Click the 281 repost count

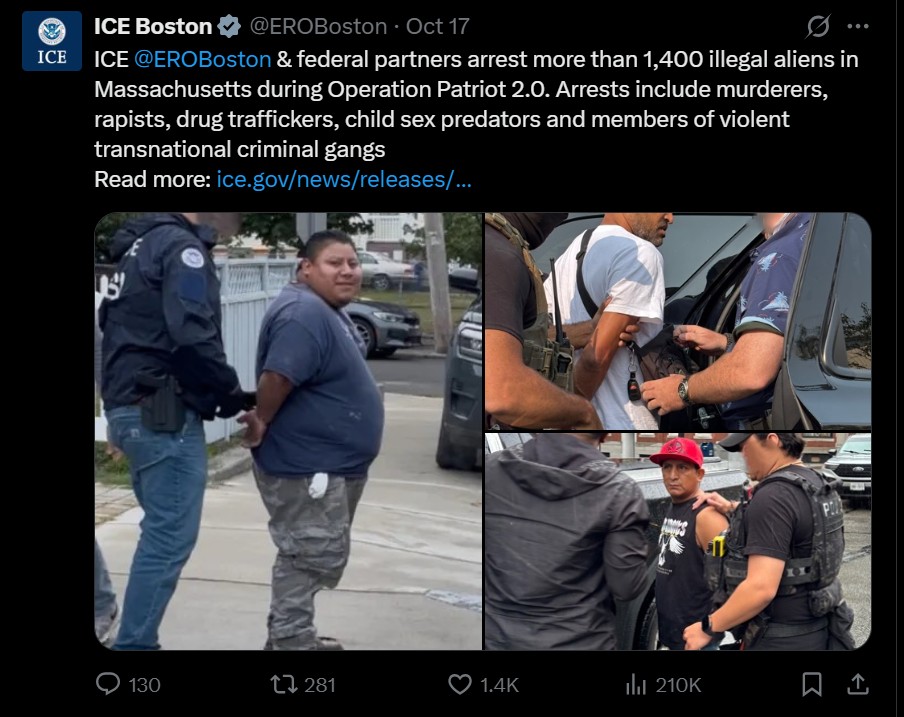tap(320, 685)
